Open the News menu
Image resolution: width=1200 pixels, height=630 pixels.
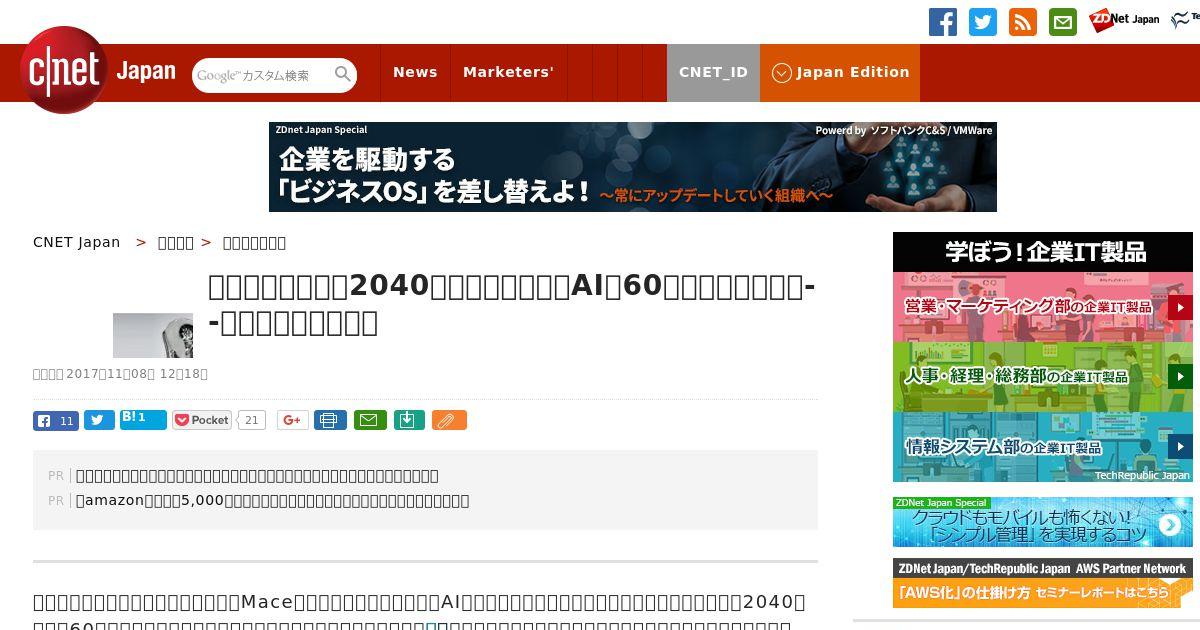(x=415, y=72)
